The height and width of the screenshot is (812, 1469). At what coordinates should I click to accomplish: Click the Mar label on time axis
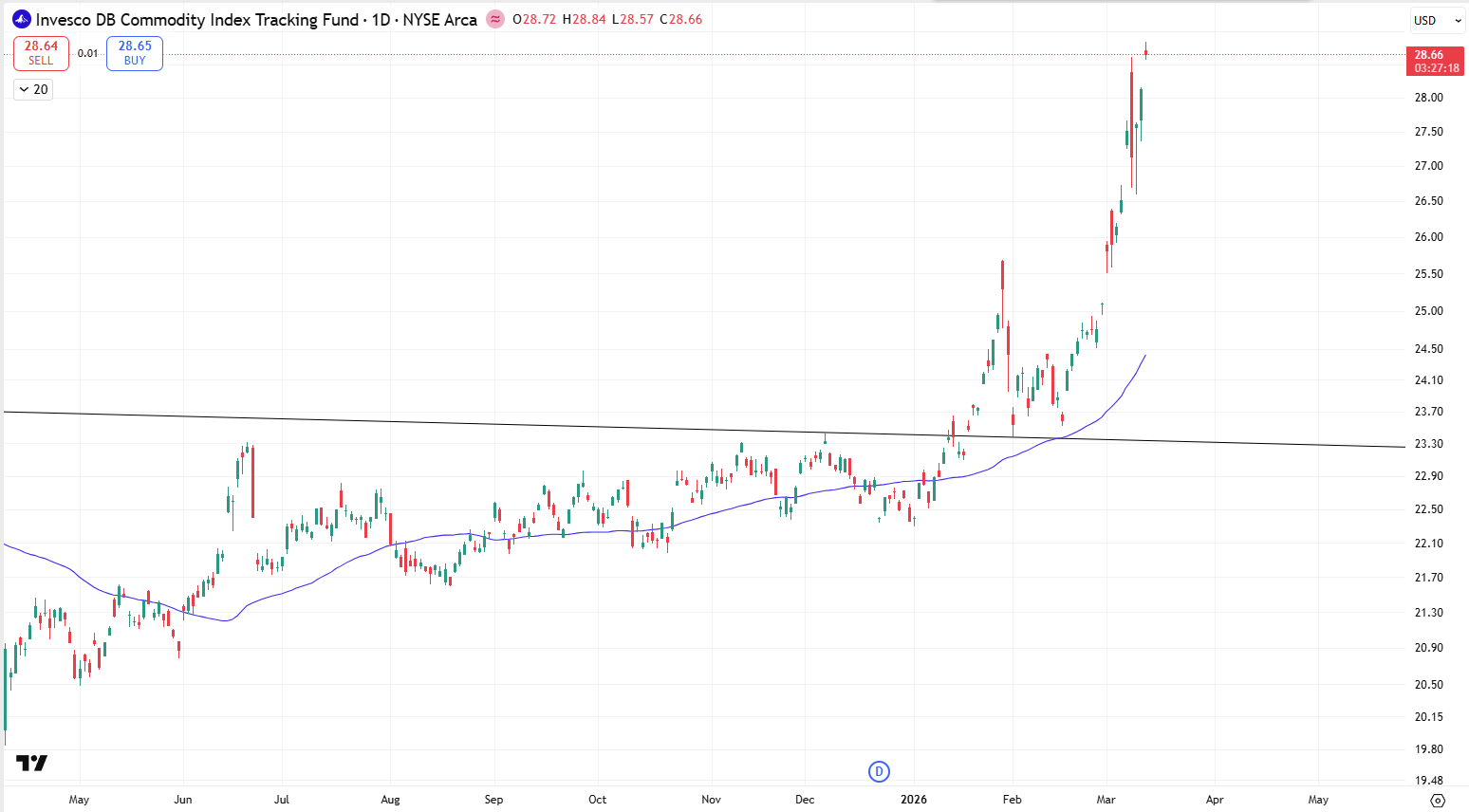1106,800
